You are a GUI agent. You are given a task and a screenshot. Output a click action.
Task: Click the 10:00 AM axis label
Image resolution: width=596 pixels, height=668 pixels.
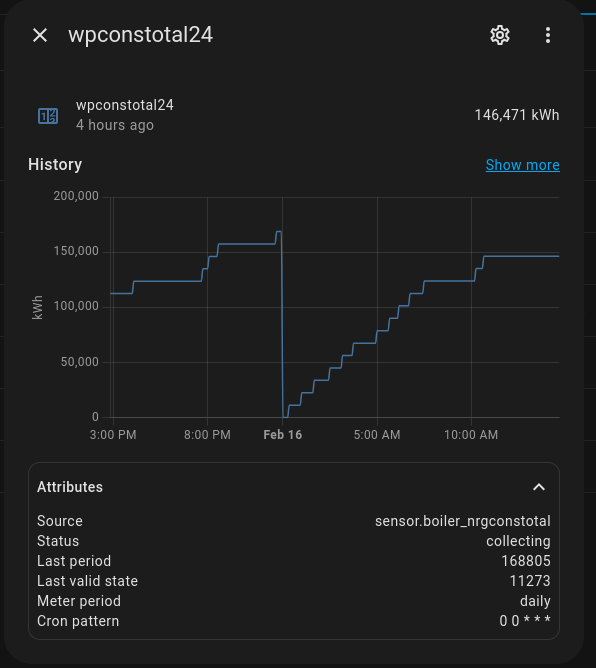tap(471, 435)
